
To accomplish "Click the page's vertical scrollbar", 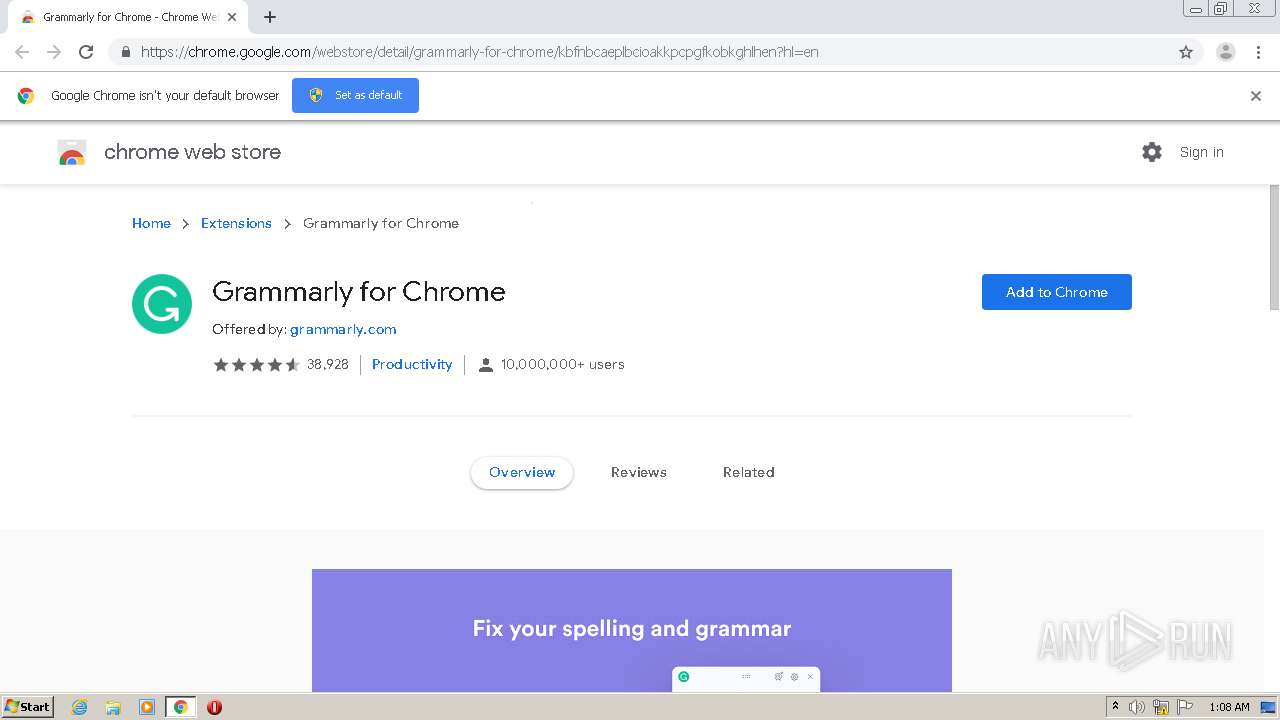I will 1274,250.
